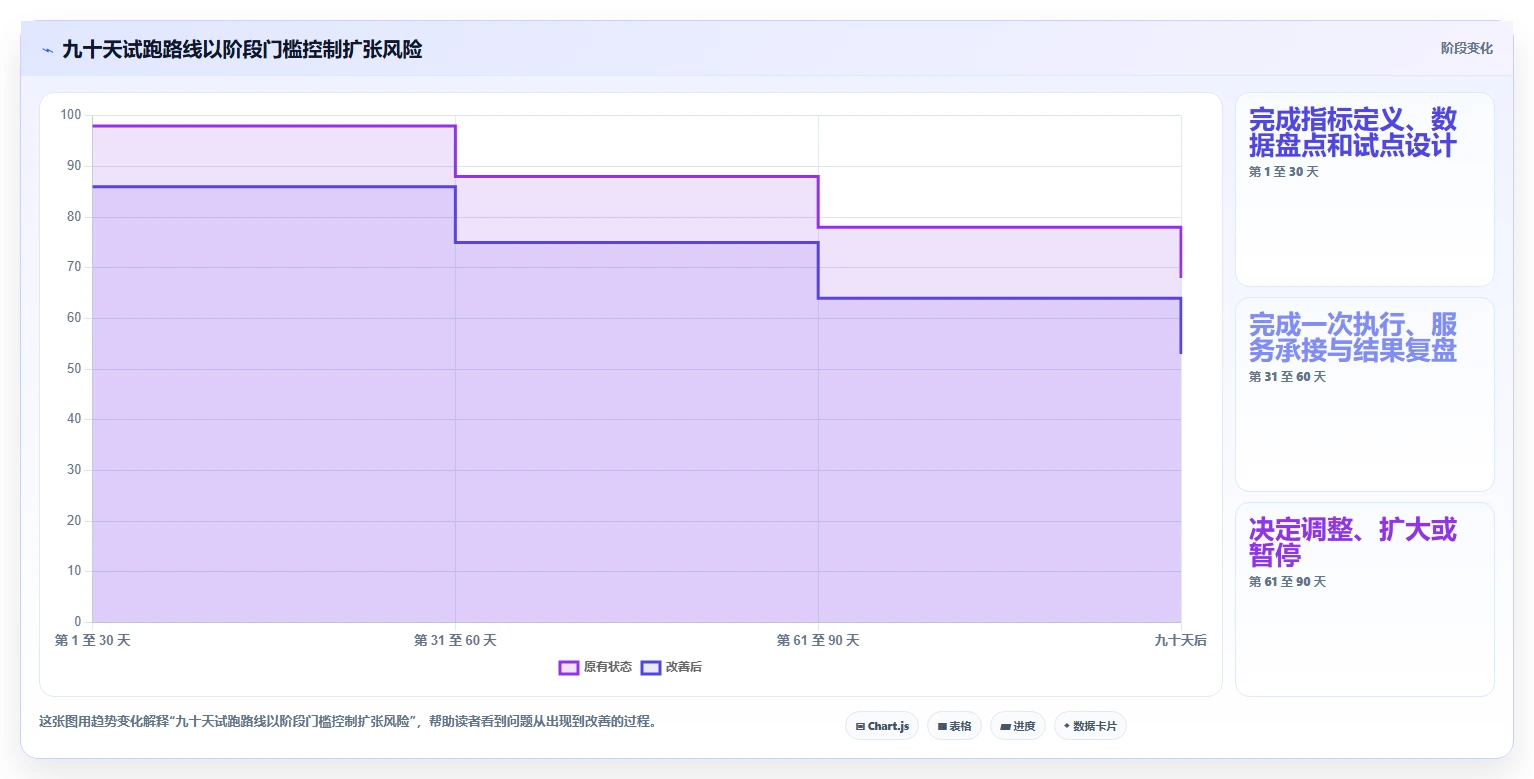
Task: Open the card 完成指标定义、数据盘点和试点设计
Action: 1364,190
